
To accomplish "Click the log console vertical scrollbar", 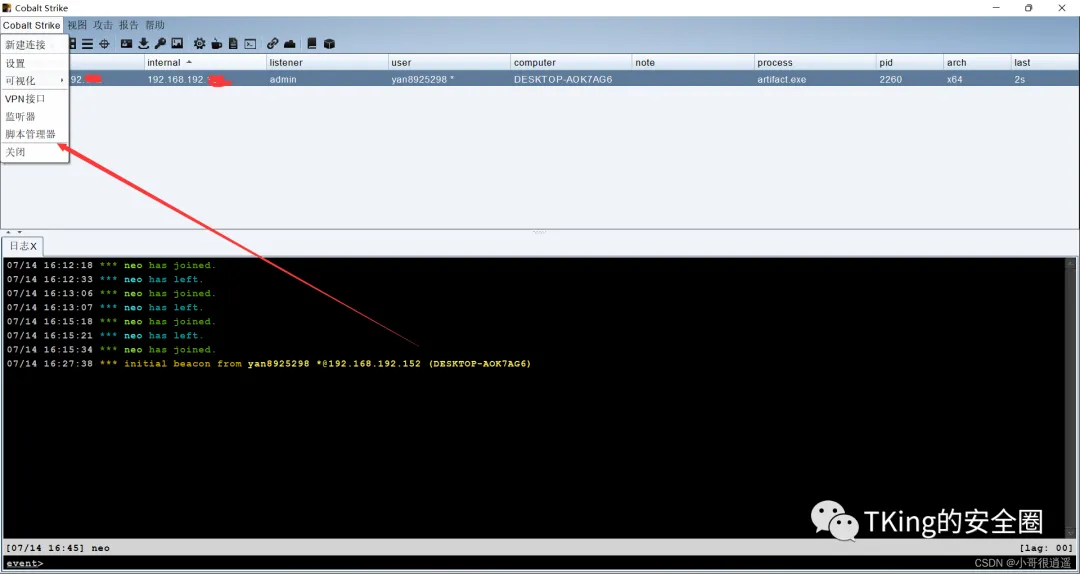I will [1070, 397].
